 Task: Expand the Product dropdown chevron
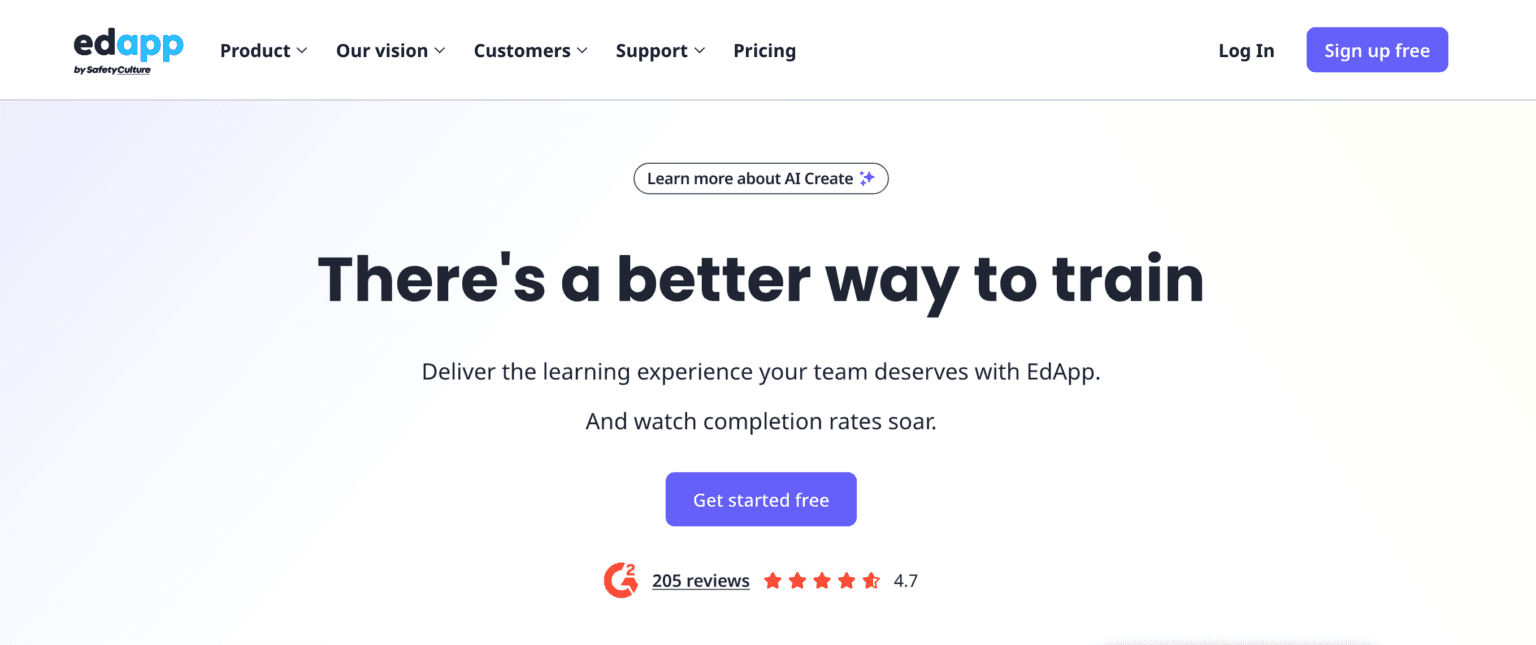pyautogui.click(x=302, y=51)
